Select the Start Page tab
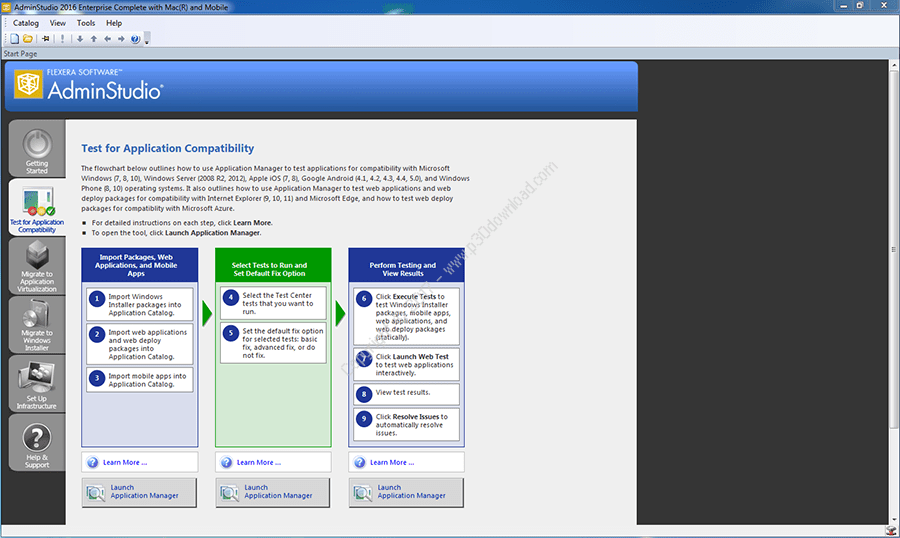The height and width of the screenshot is (538, 900). 20,53
